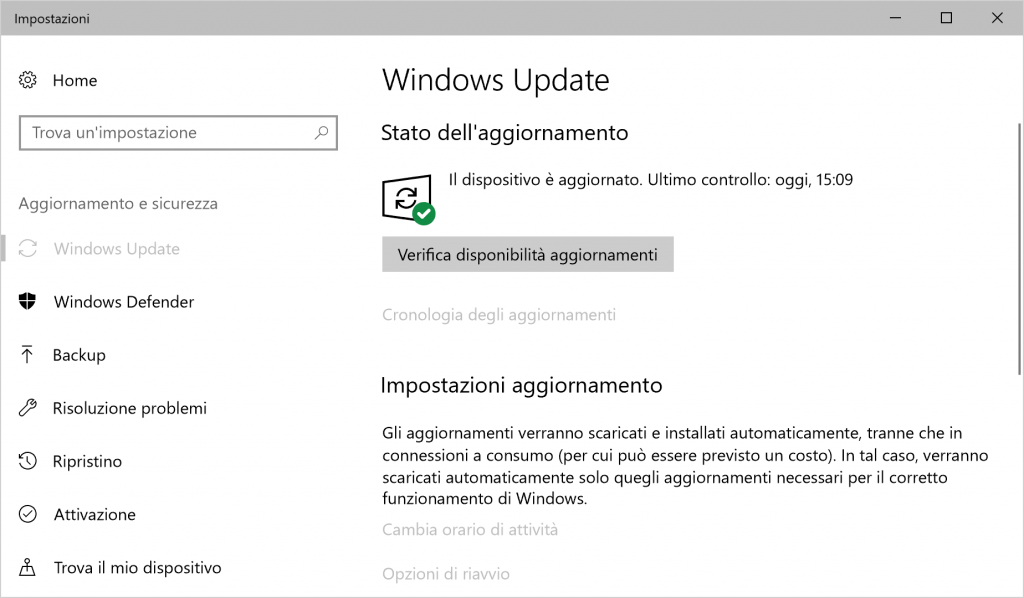Click the Risoluzione problemi wrench icon
The width and height of the screenshot is (1024, 598).
tap(29, 408)
